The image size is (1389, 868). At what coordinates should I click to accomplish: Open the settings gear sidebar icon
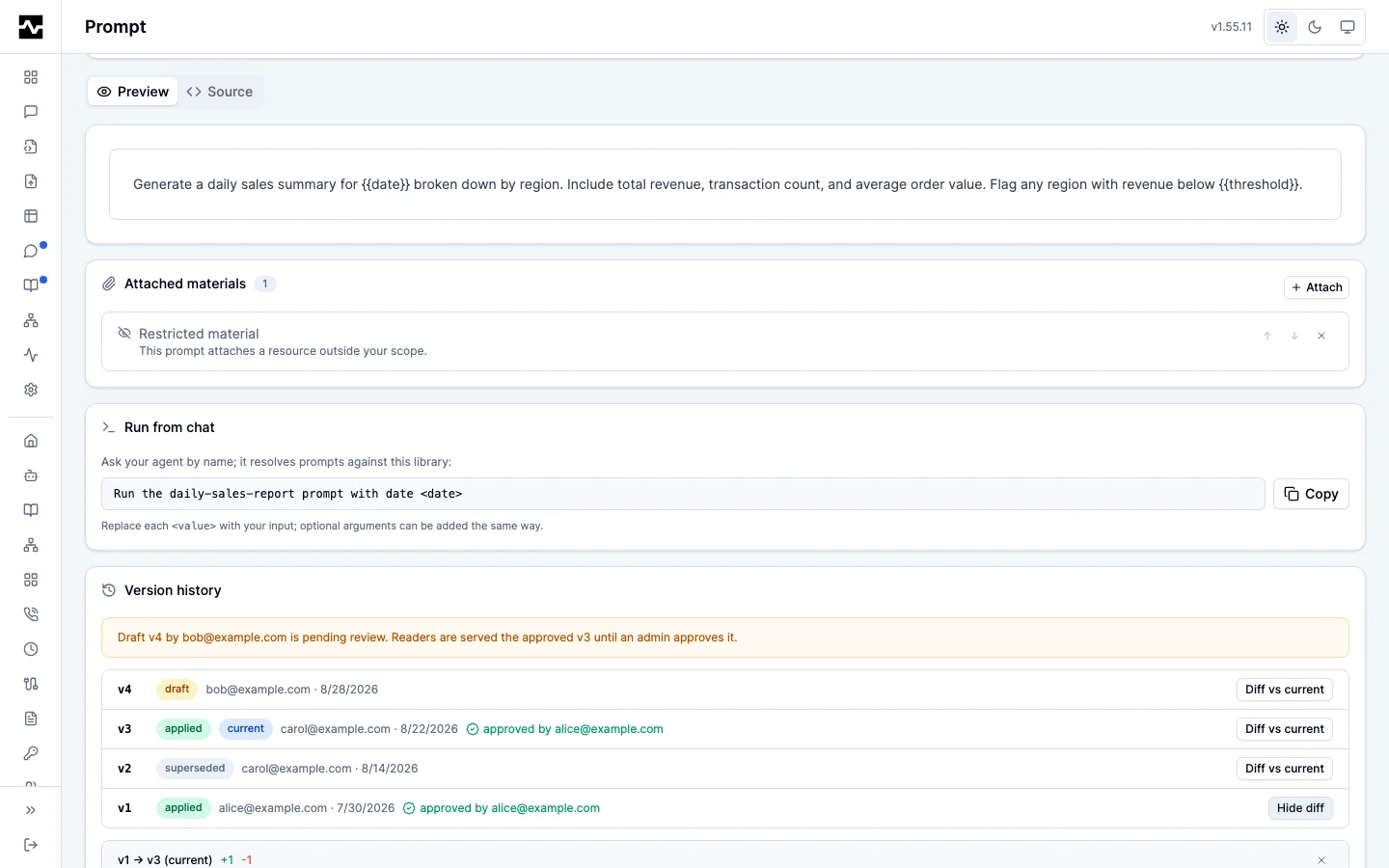click(x=31, y=390)
